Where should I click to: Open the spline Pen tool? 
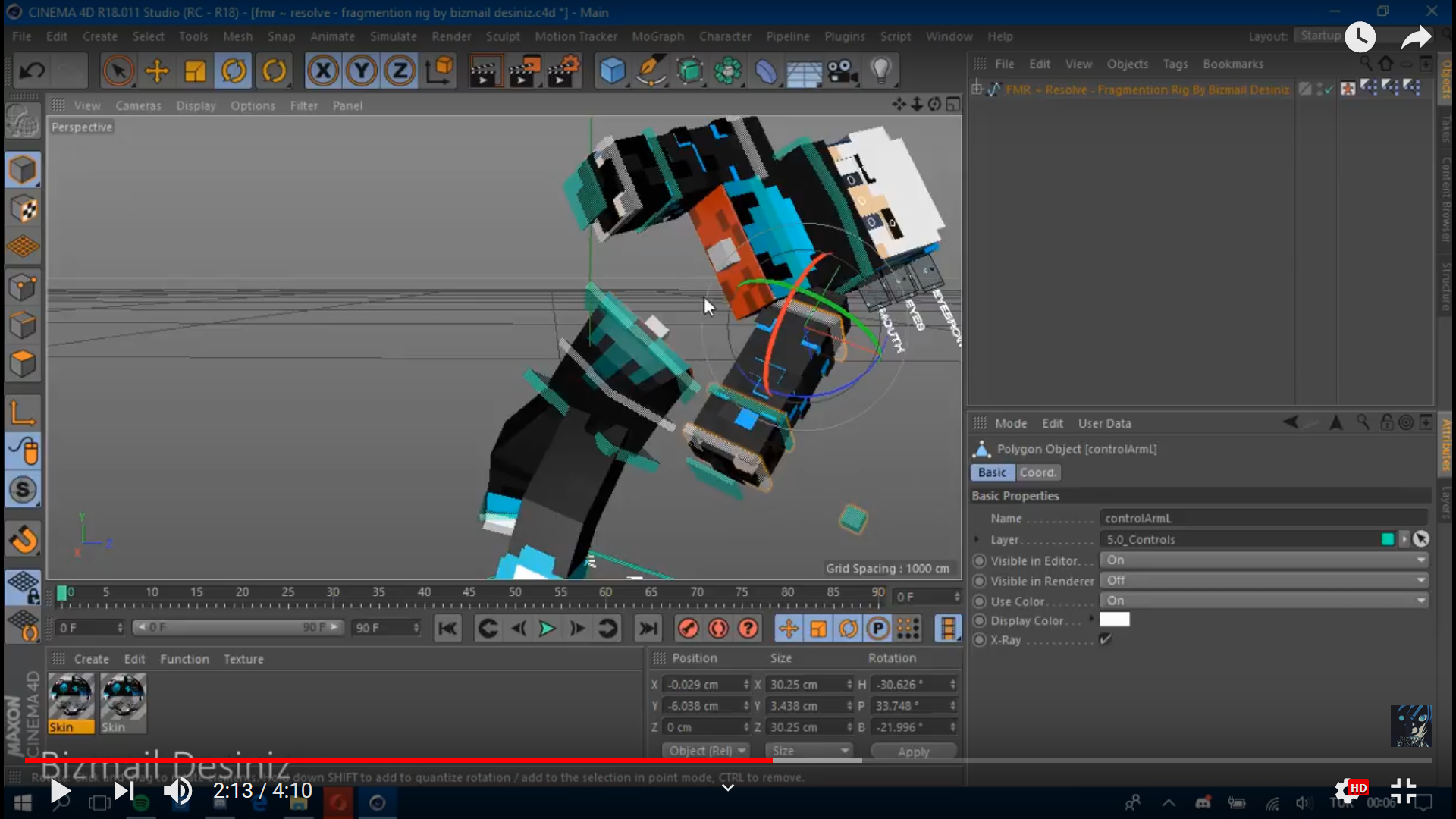pyautogui.click(x=651, y=71)
